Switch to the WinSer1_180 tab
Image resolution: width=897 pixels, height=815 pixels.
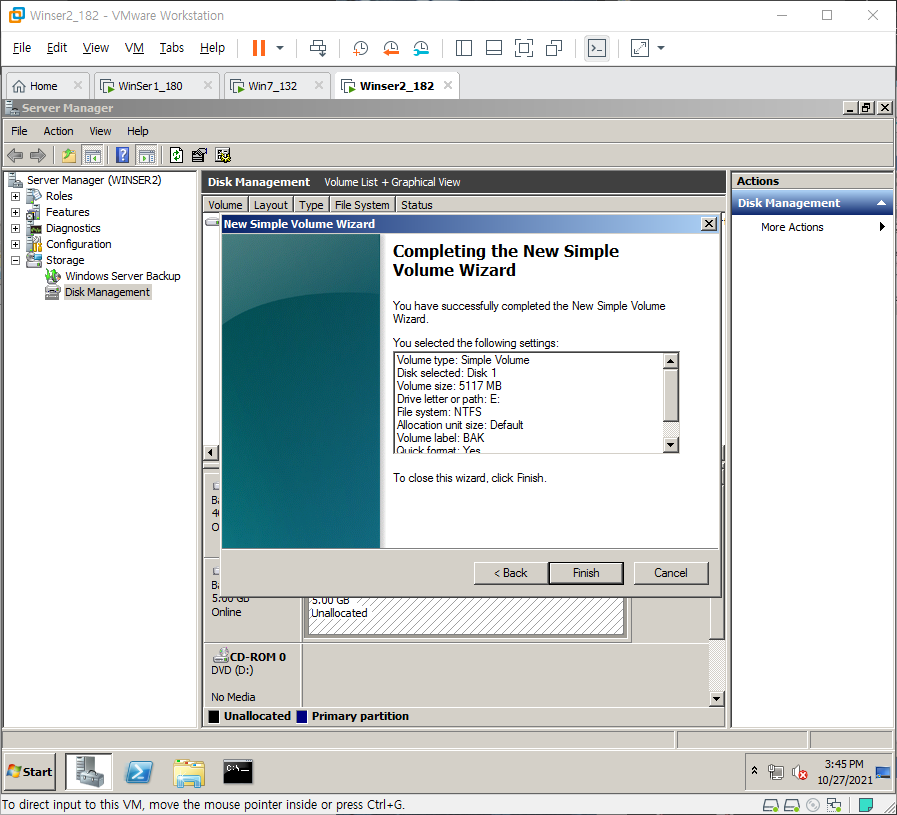pos(150,86)
